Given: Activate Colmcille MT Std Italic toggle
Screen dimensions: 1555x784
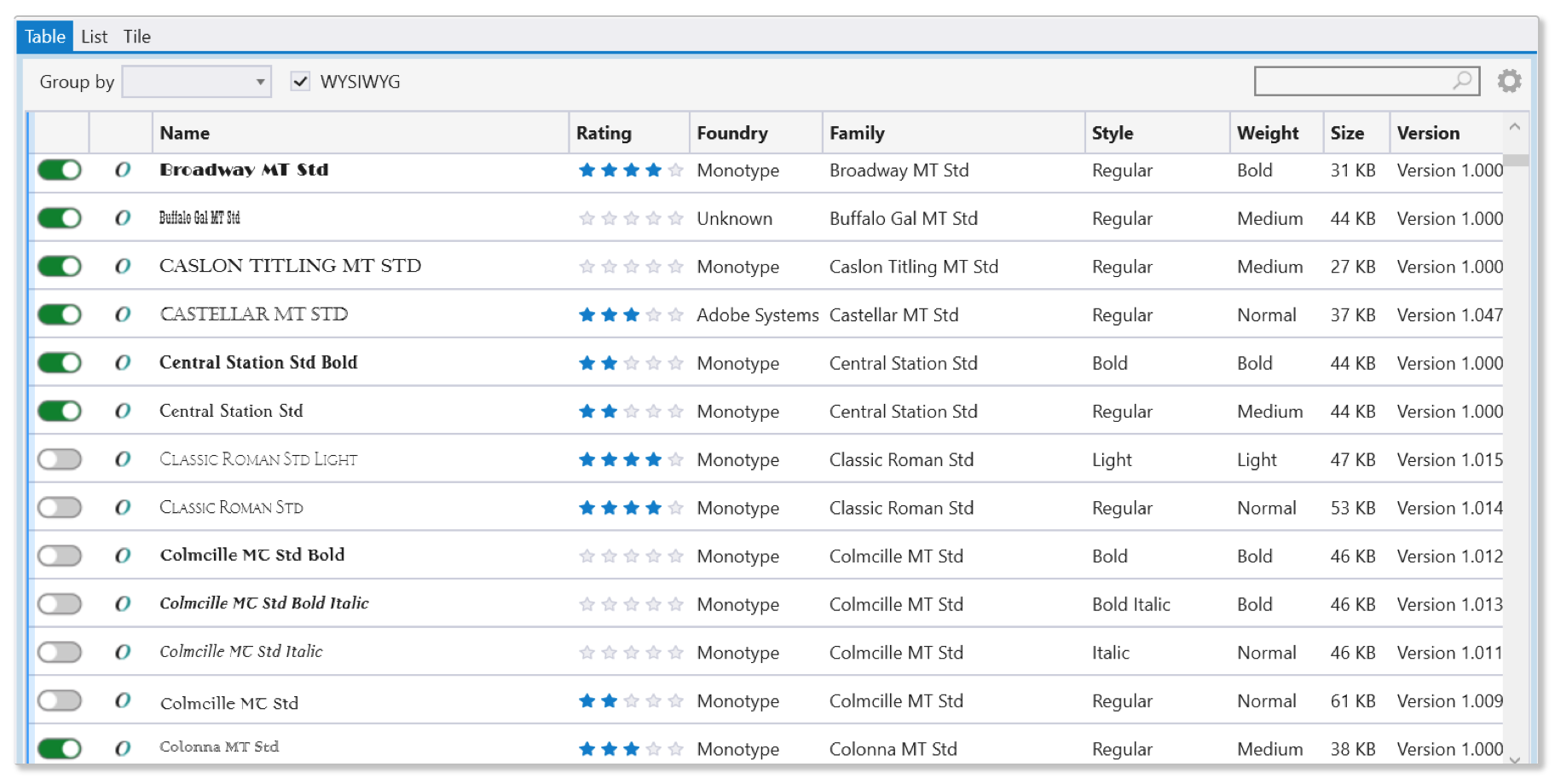Looking at the screenshot, I should click(60, 652).
